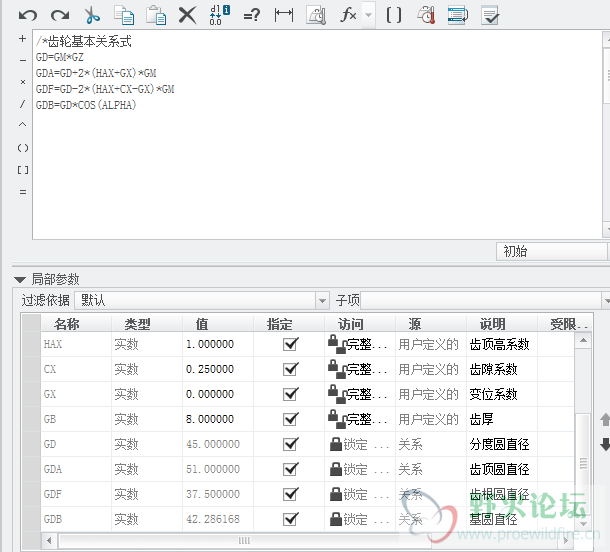Toggle dimension names/values switch icon
This screenshot has height=552, width=610.
[219, 15]
